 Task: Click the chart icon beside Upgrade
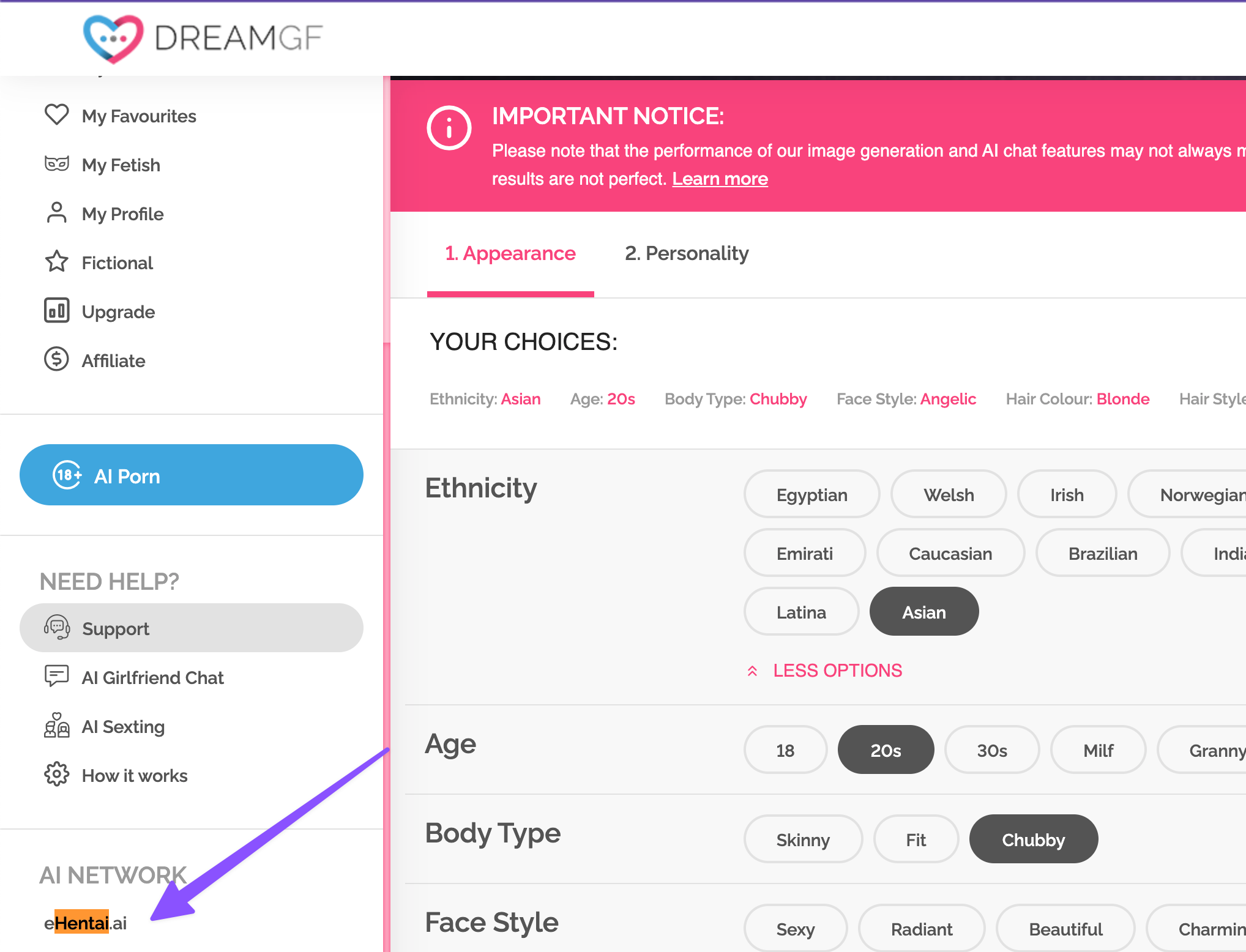tap(57, 311)
